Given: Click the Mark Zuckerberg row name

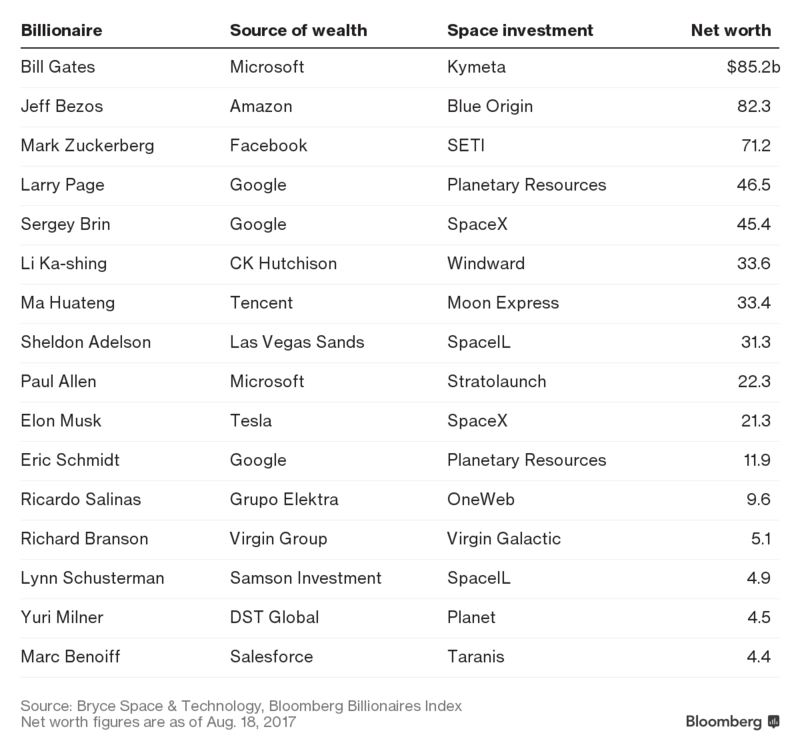Looking at the screenshot, I should [x=87, y=145].
